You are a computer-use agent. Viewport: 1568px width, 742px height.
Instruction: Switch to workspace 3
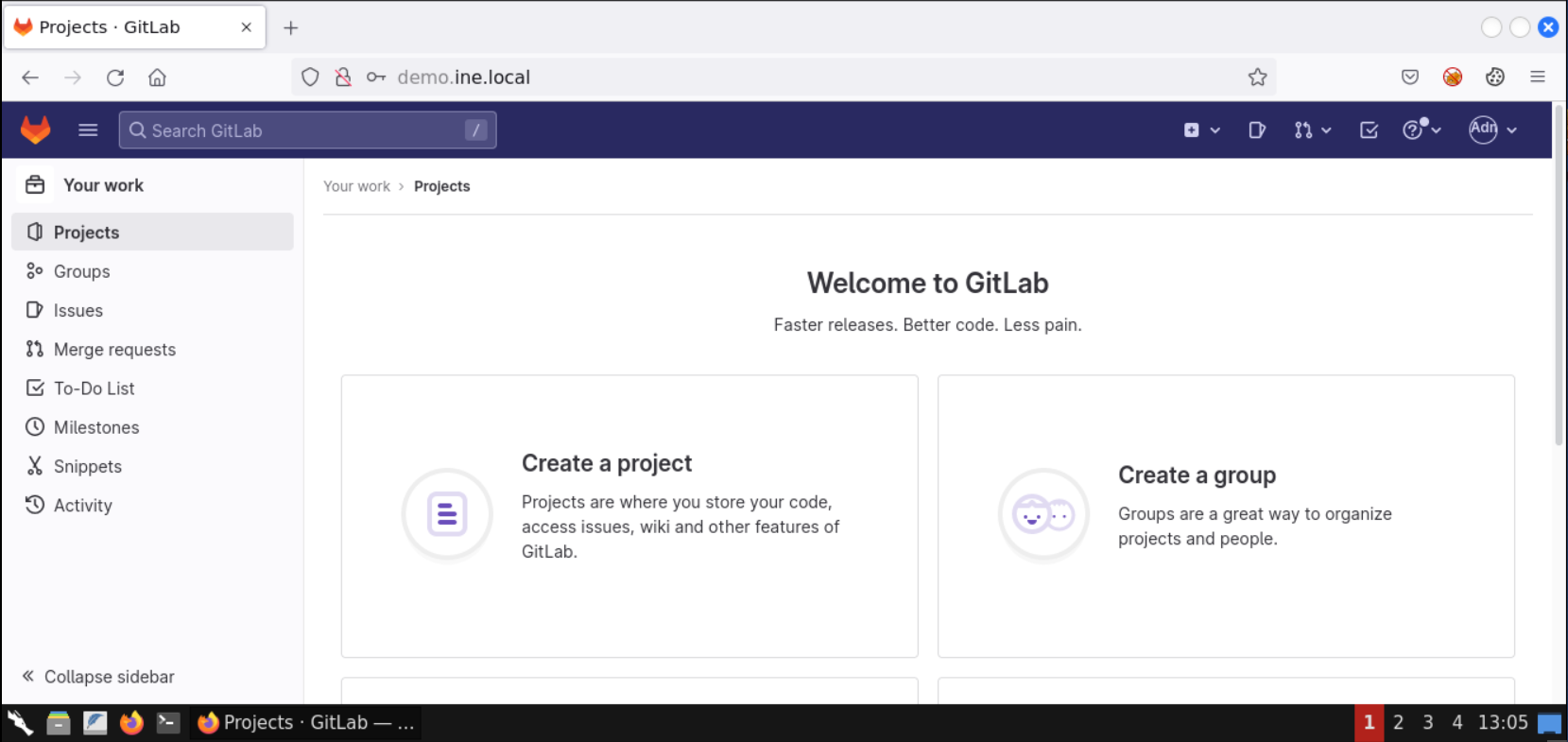pos(1428,723)
